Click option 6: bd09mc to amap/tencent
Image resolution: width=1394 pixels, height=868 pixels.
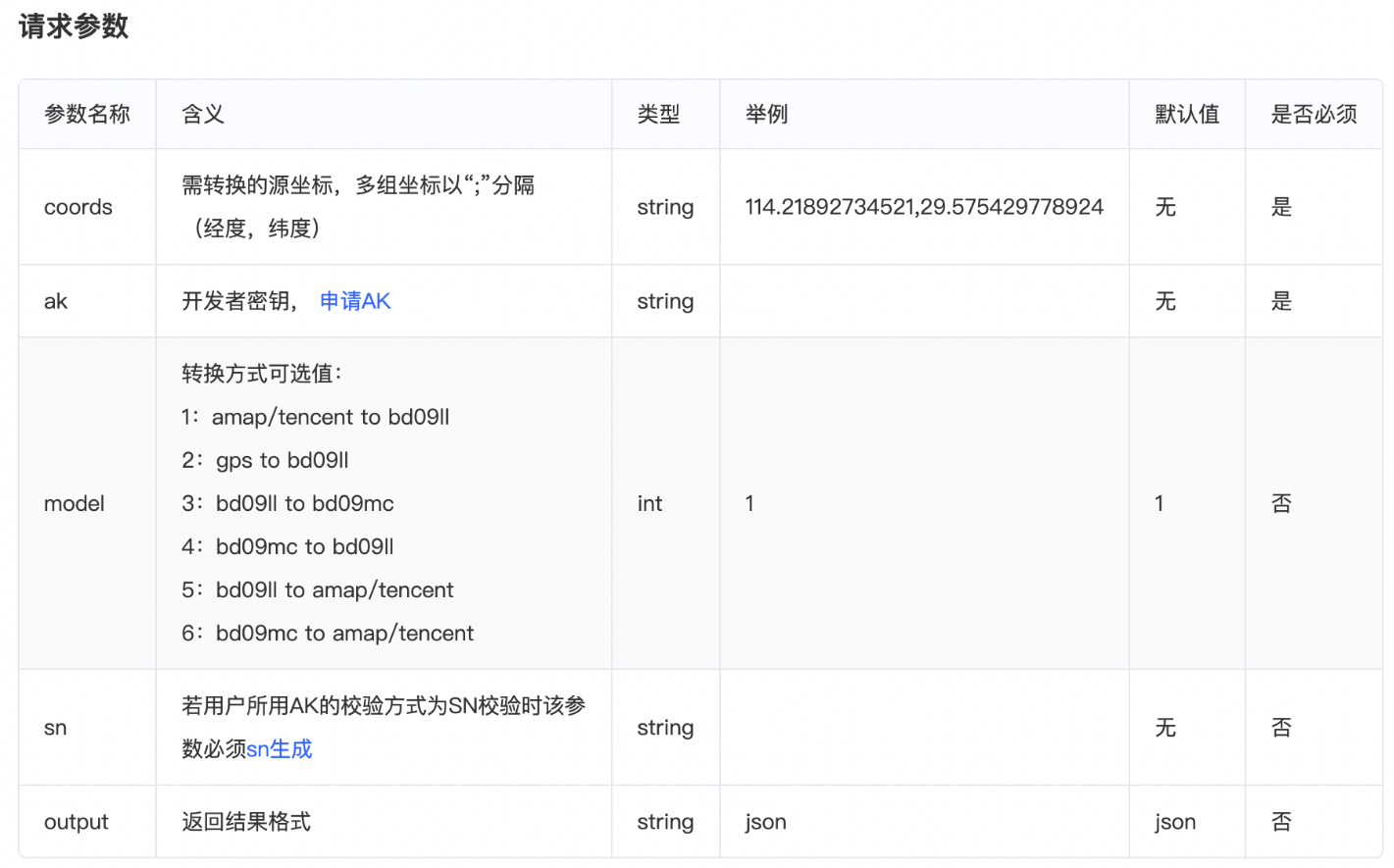pos(328,633)
